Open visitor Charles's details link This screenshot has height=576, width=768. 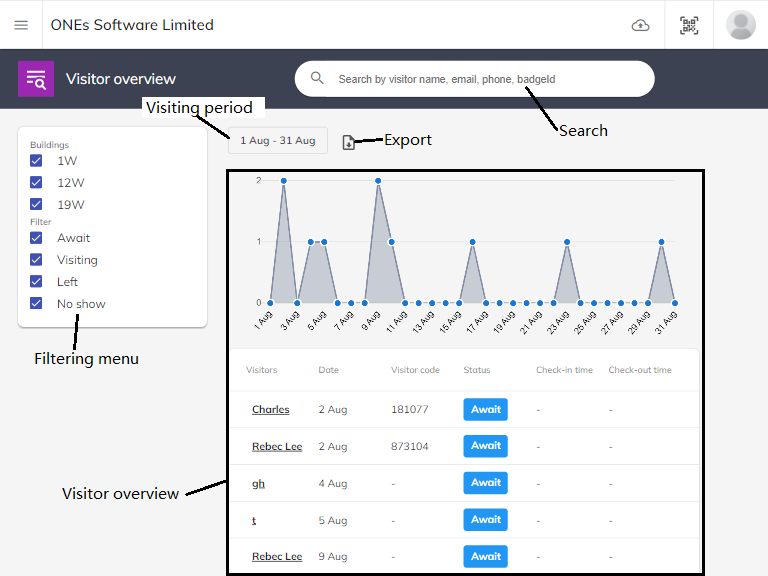tap(270, 410)
